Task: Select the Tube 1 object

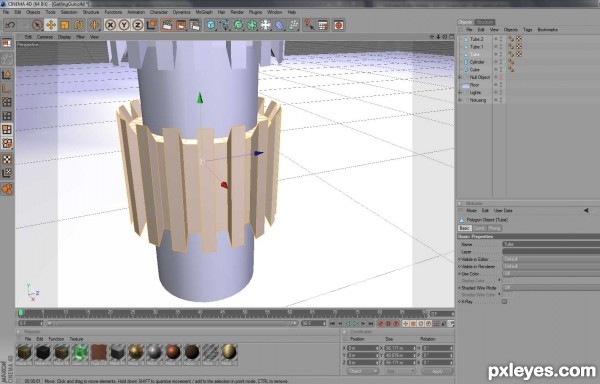Action: 476,47
